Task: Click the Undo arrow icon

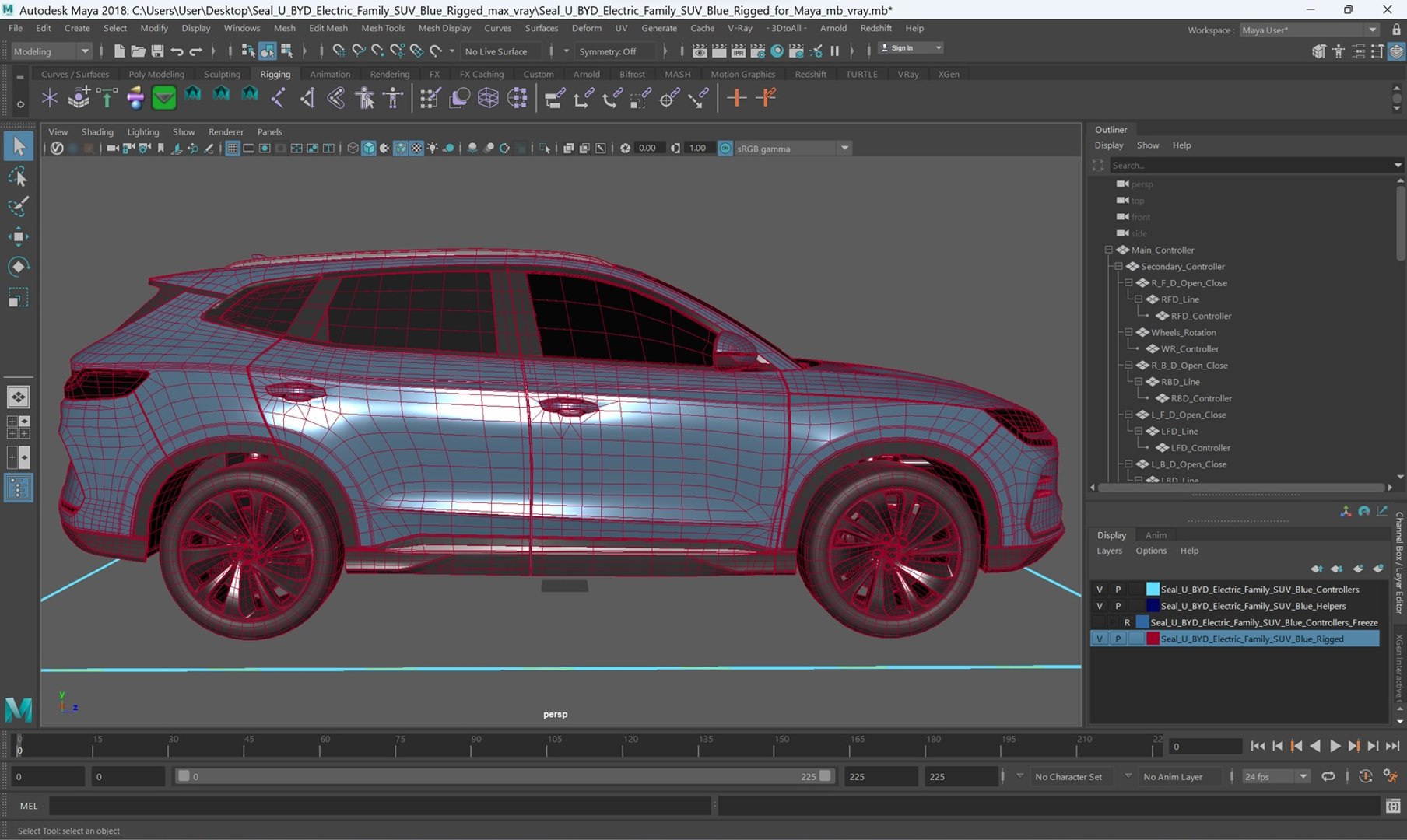Action: pos(177,51)
